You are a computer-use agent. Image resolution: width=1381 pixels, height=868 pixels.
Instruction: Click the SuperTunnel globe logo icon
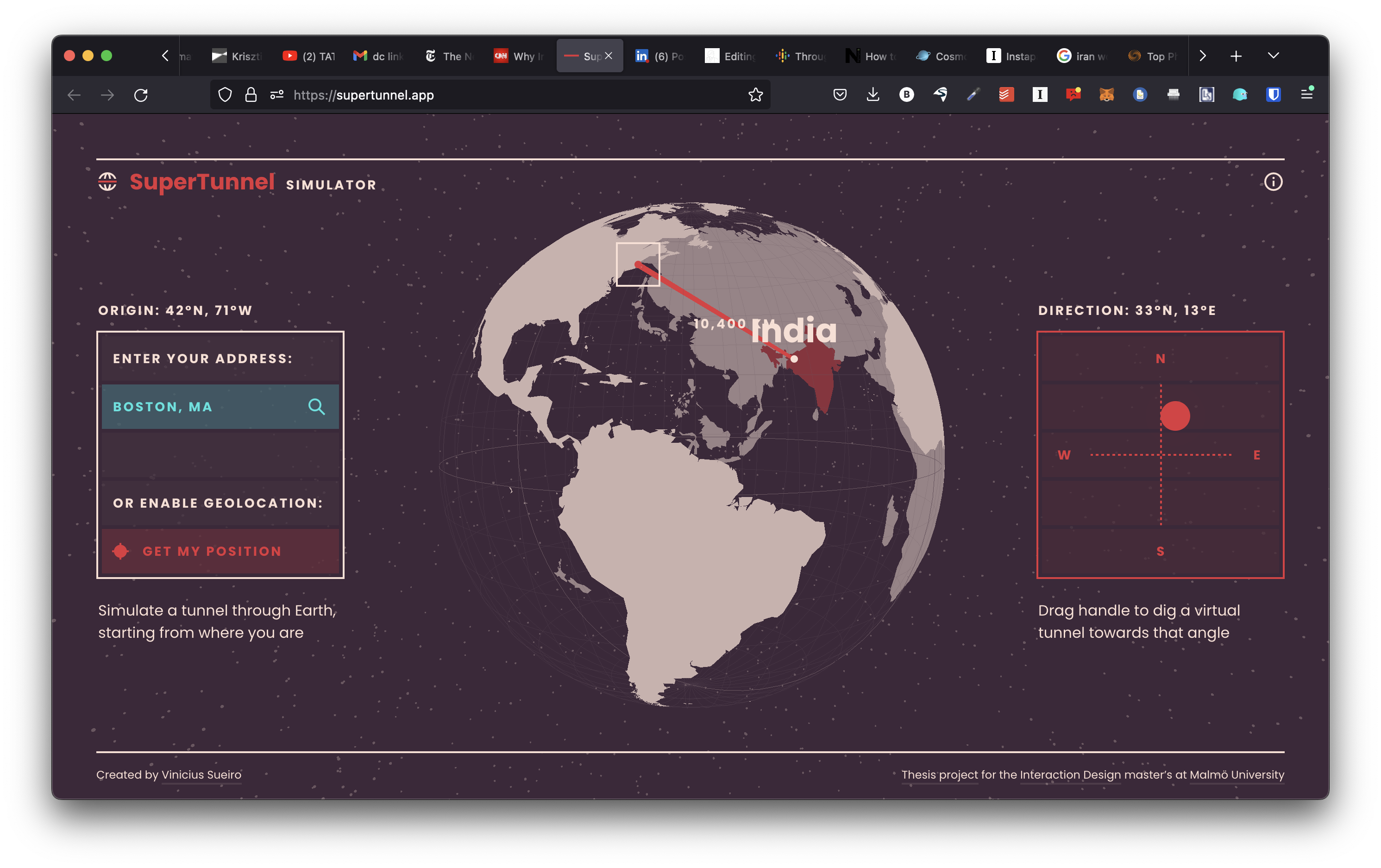coord(107,182)
